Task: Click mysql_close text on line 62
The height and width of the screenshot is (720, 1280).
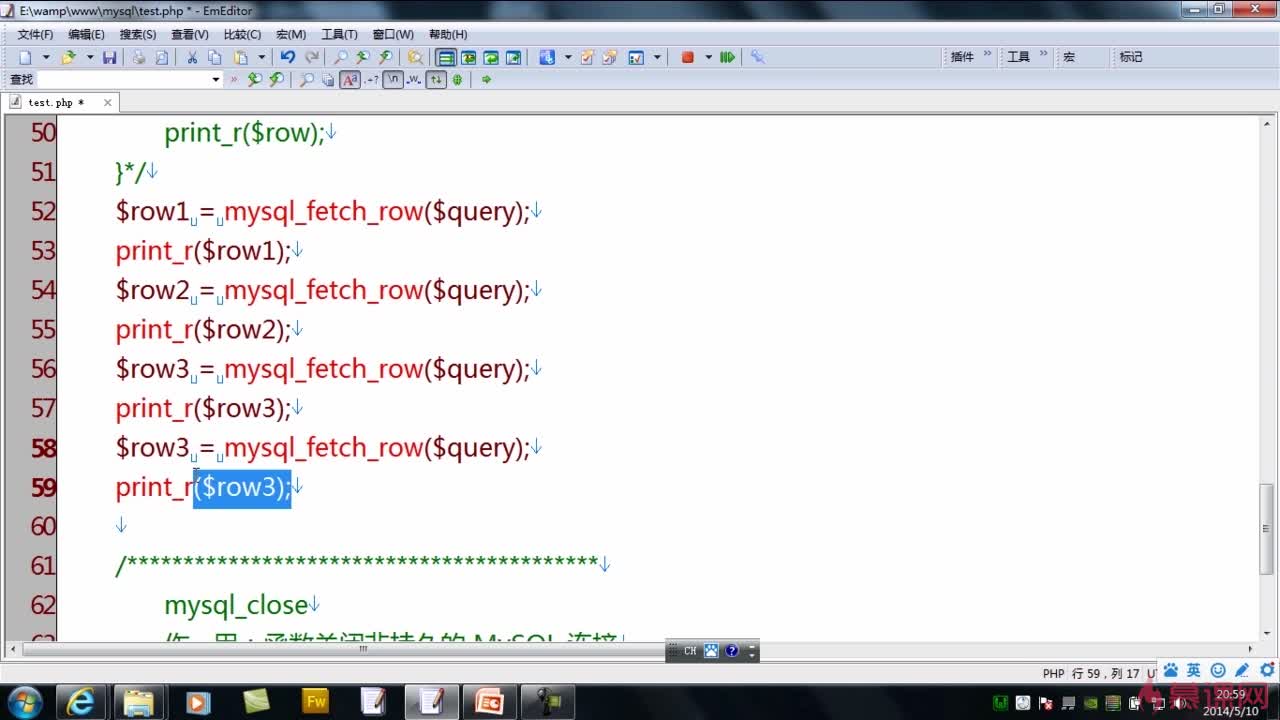Action: (x=236, y=605)
